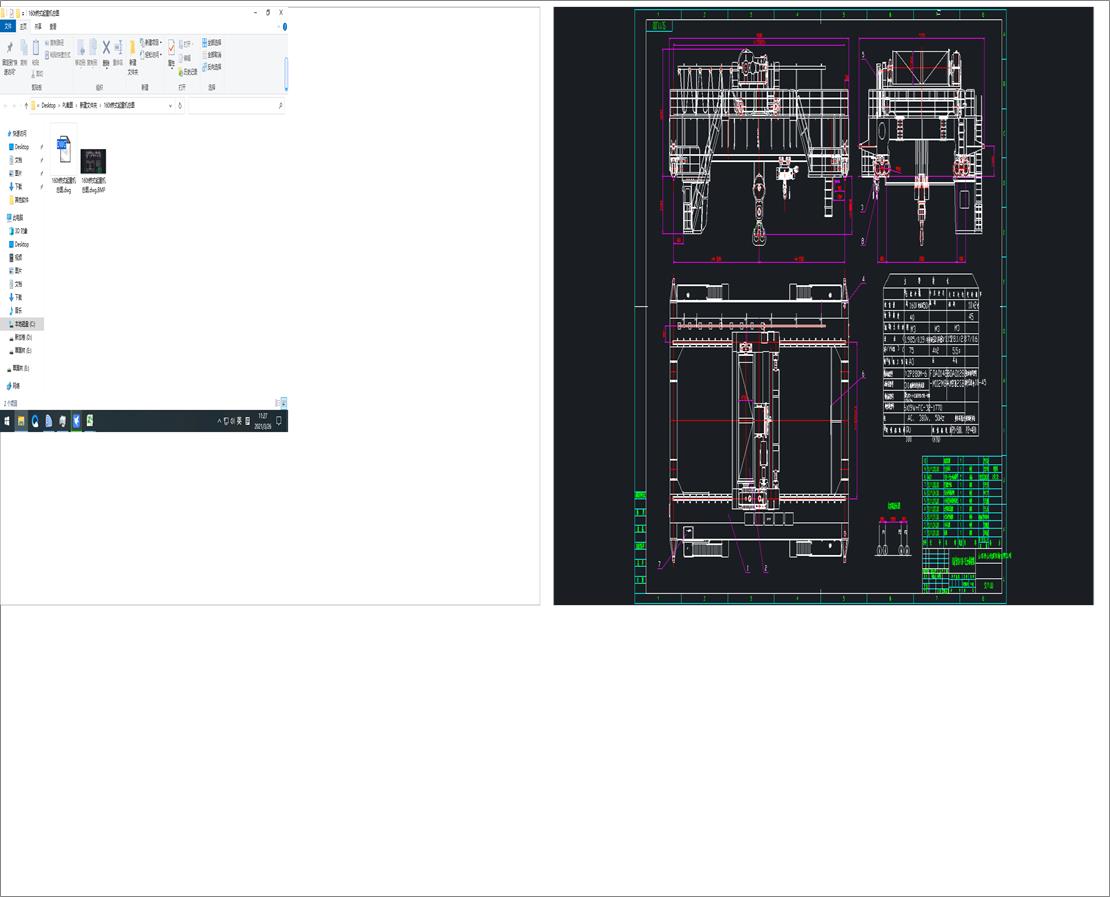Open the Properties icon in the ribbon

point(171,49)
